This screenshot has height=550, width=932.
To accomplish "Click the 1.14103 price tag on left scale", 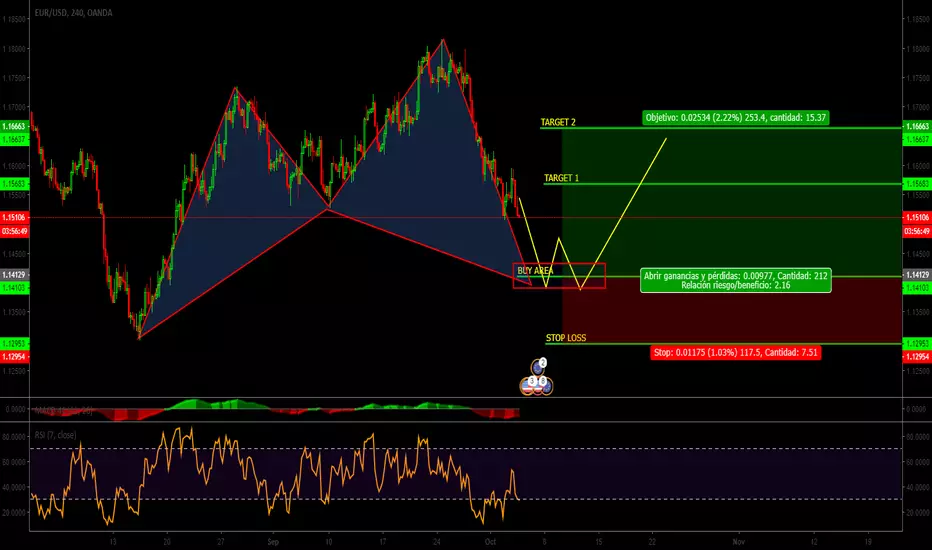I will point(14,288).
